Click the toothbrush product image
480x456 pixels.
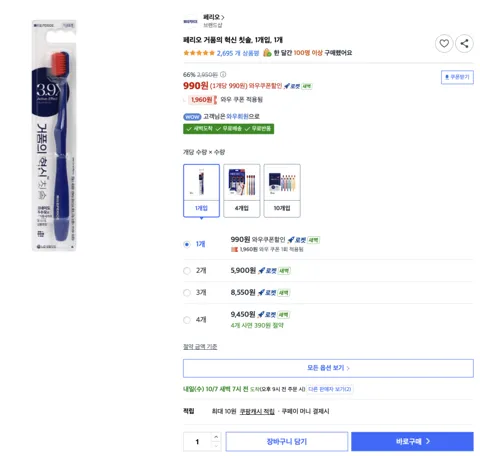[54, 135]
